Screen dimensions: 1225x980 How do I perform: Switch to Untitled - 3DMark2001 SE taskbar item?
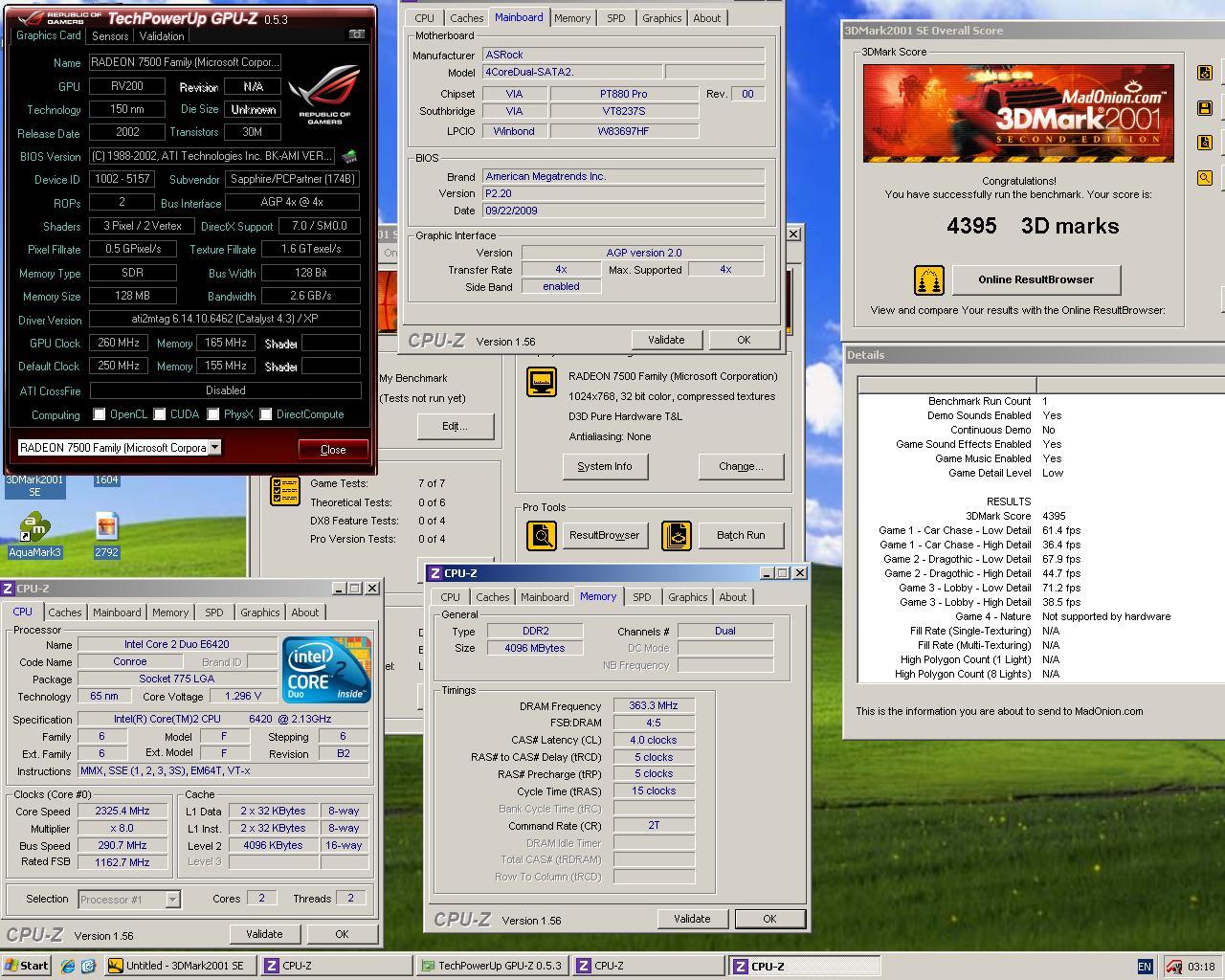click(180, 966)
